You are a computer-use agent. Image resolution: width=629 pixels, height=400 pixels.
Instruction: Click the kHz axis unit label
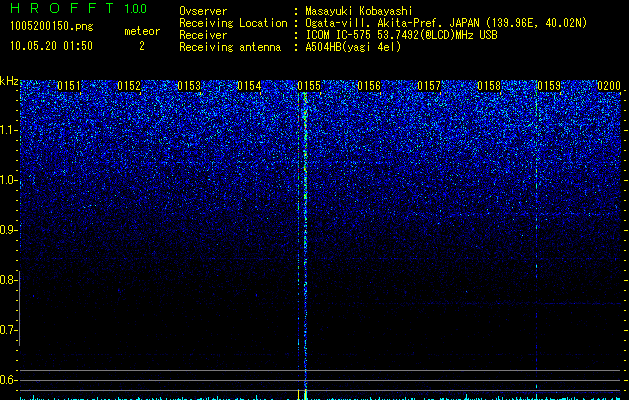[9, 81]
